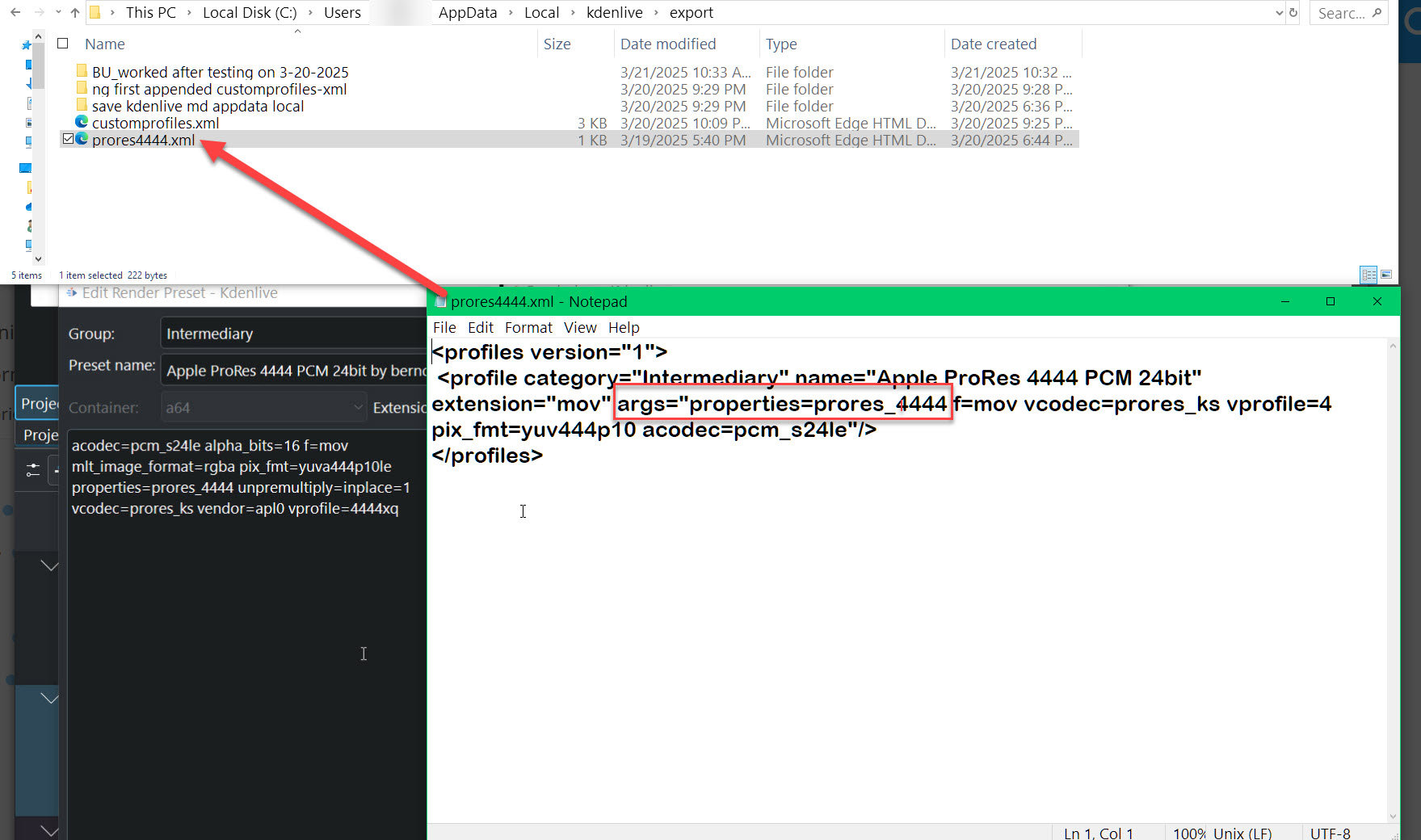Select ng first appended customprofiles-xml folder
This screenshot has width=1421, height=840.
click(x=219, y=89)
